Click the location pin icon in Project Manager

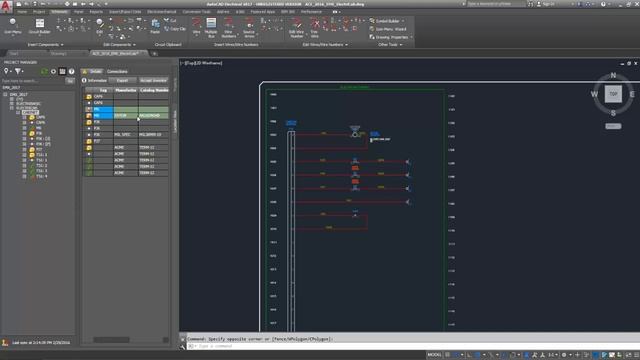(x=6, y=71)
